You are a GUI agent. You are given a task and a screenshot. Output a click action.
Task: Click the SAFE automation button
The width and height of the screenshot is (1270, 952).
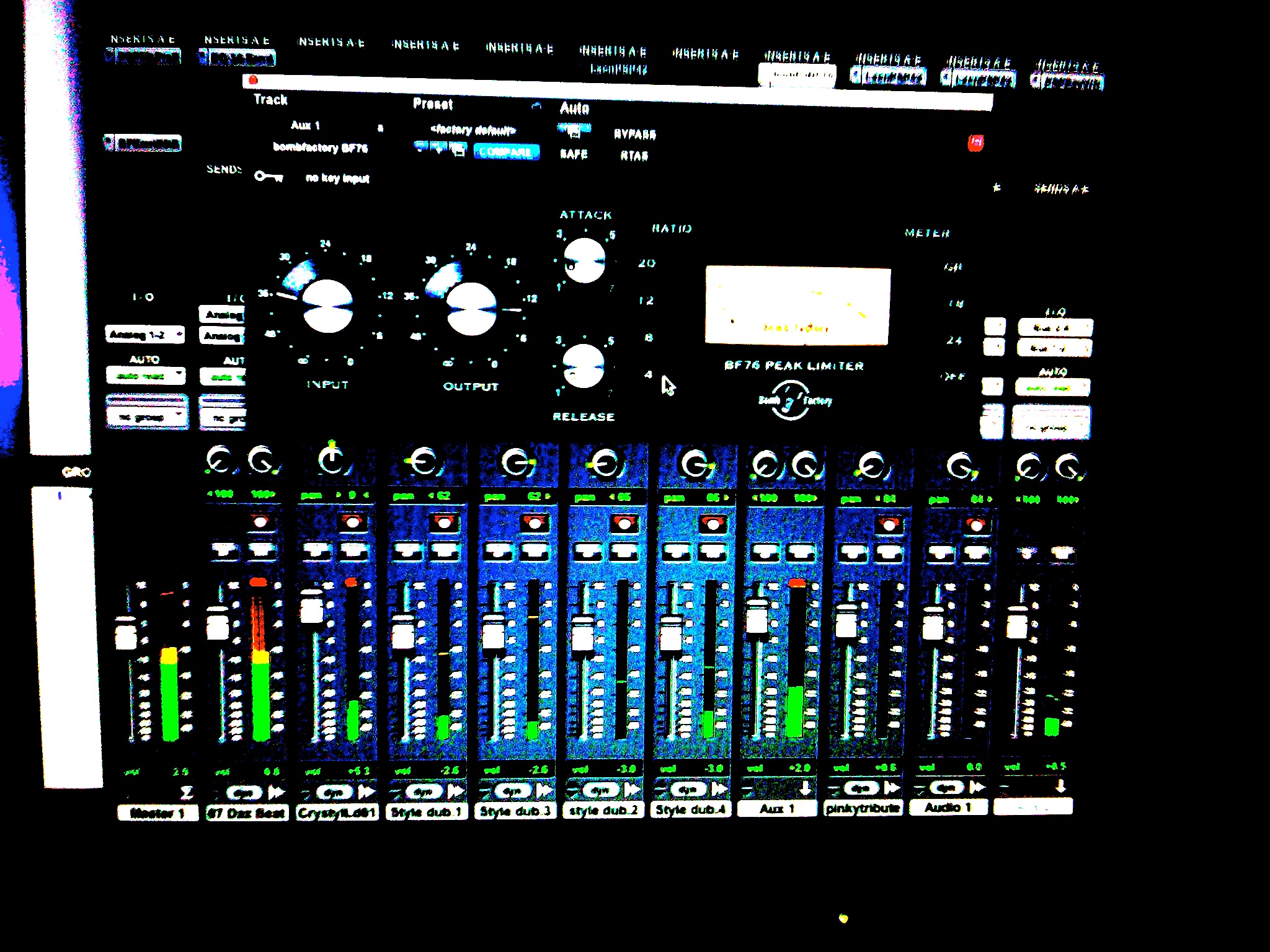point(574,154)
